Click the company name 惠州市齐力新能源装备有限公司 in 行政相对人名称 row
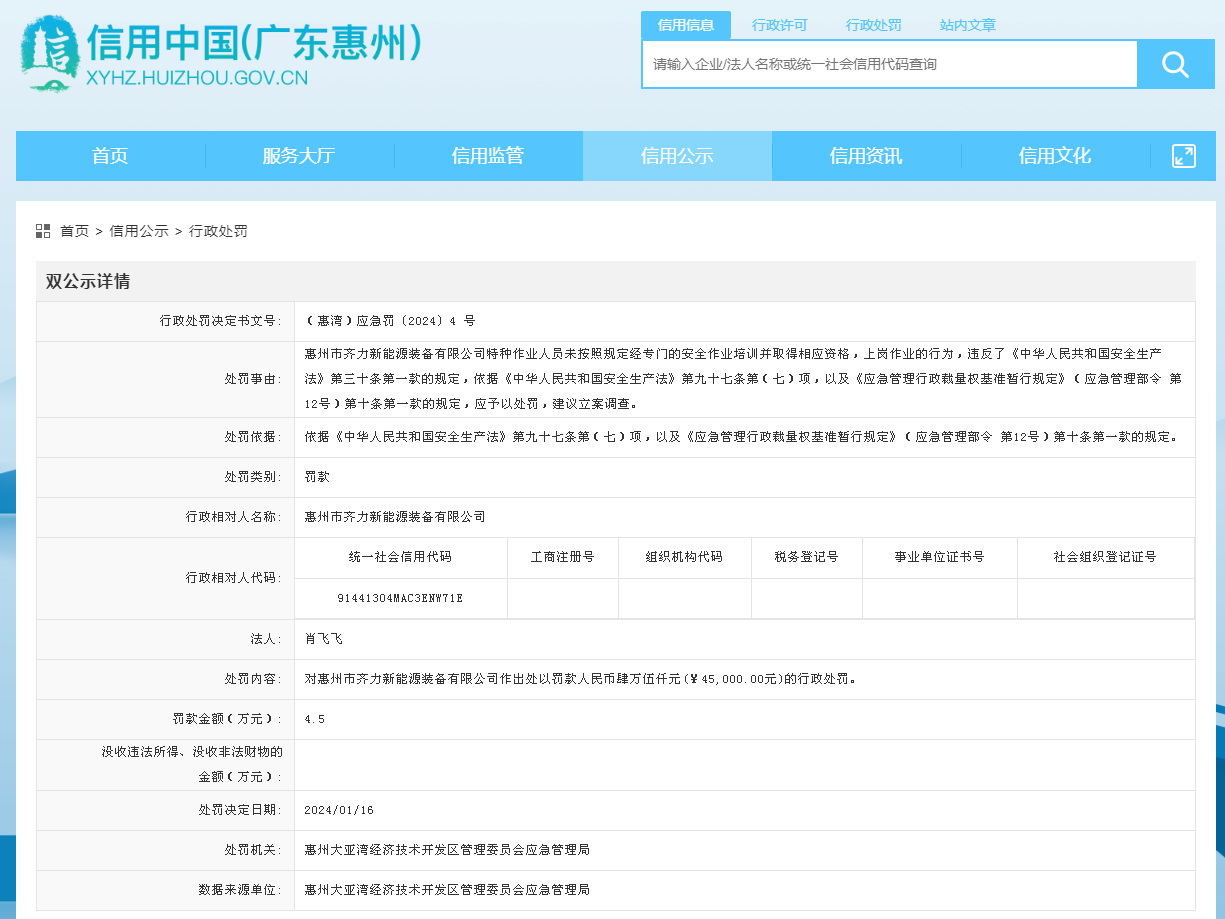The width and height of the screenshot is (1225, 919). pos(395,517)
